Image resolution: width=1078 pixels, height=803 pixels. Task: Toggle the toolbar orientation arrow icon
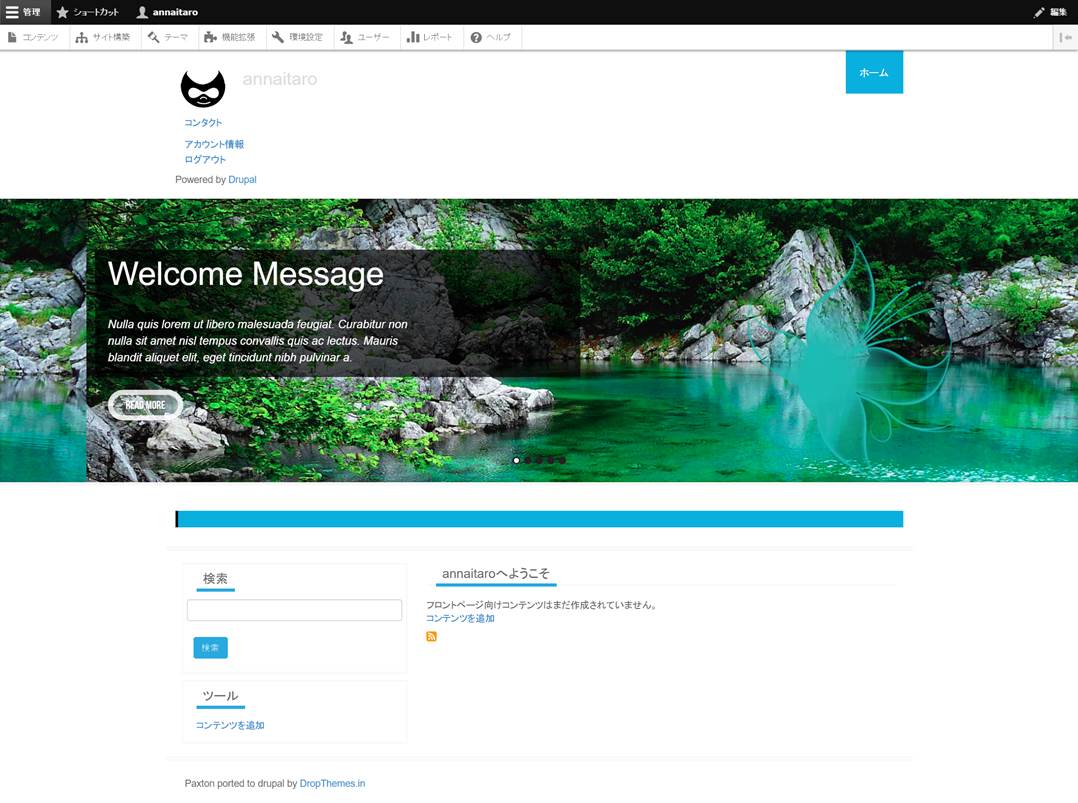pyautogui.click(x=1066, y=37)
